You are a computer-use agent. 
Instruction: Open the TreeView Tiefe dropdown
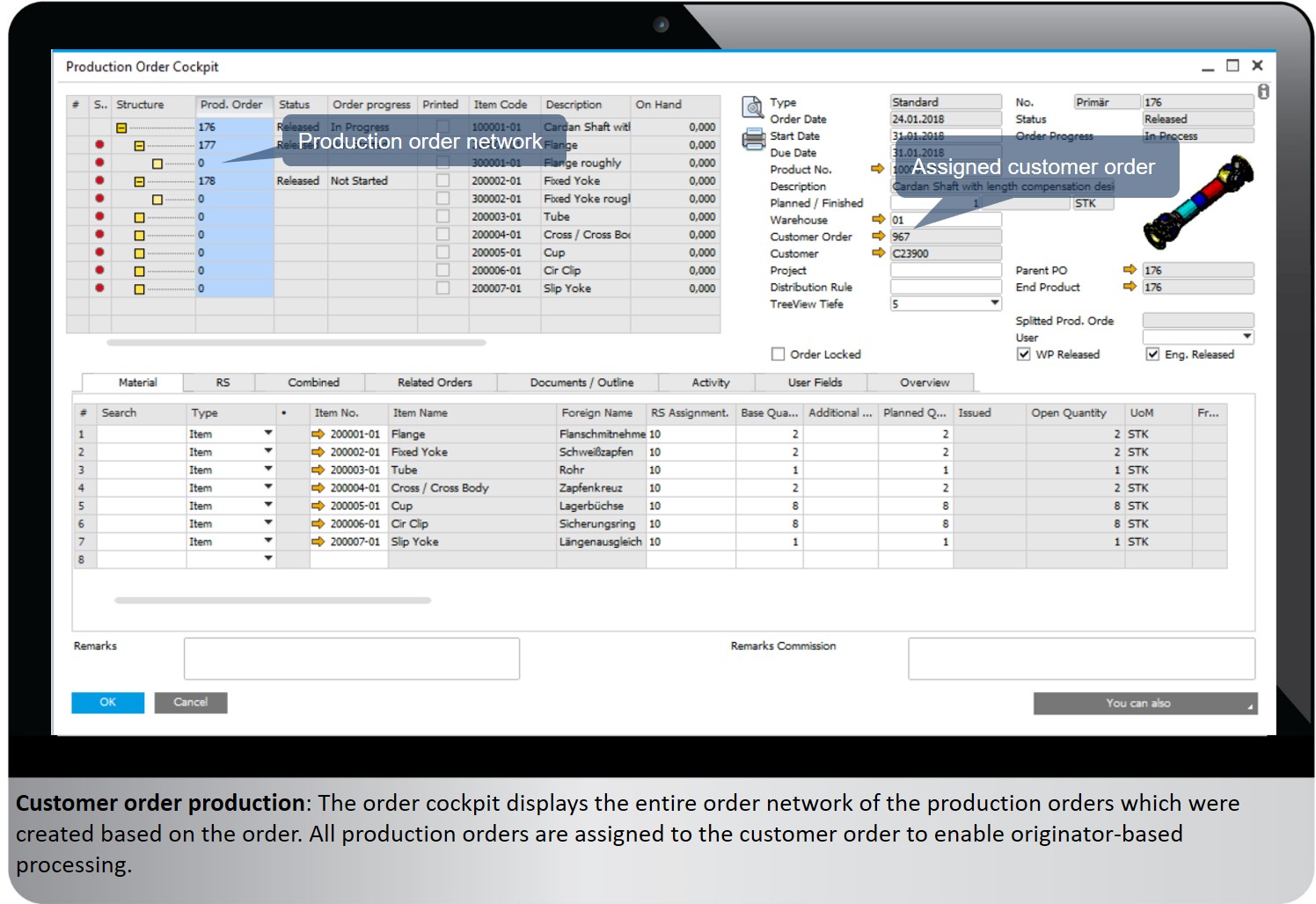[x=995, y=303]
